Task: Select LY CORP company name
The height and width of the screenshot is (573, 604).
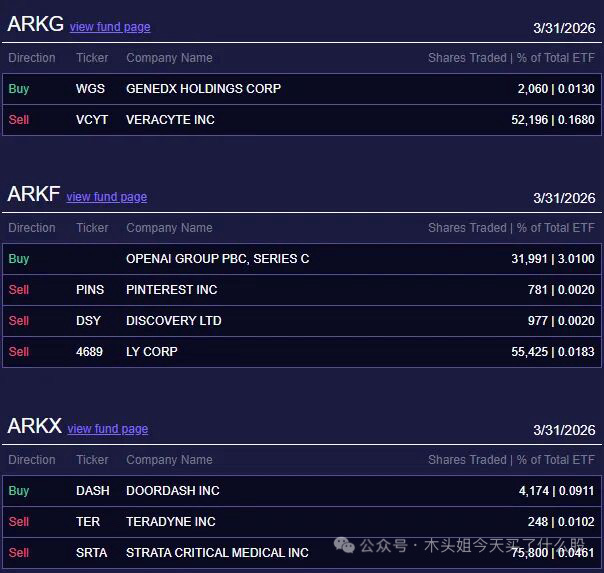Action: pos(152,352)
